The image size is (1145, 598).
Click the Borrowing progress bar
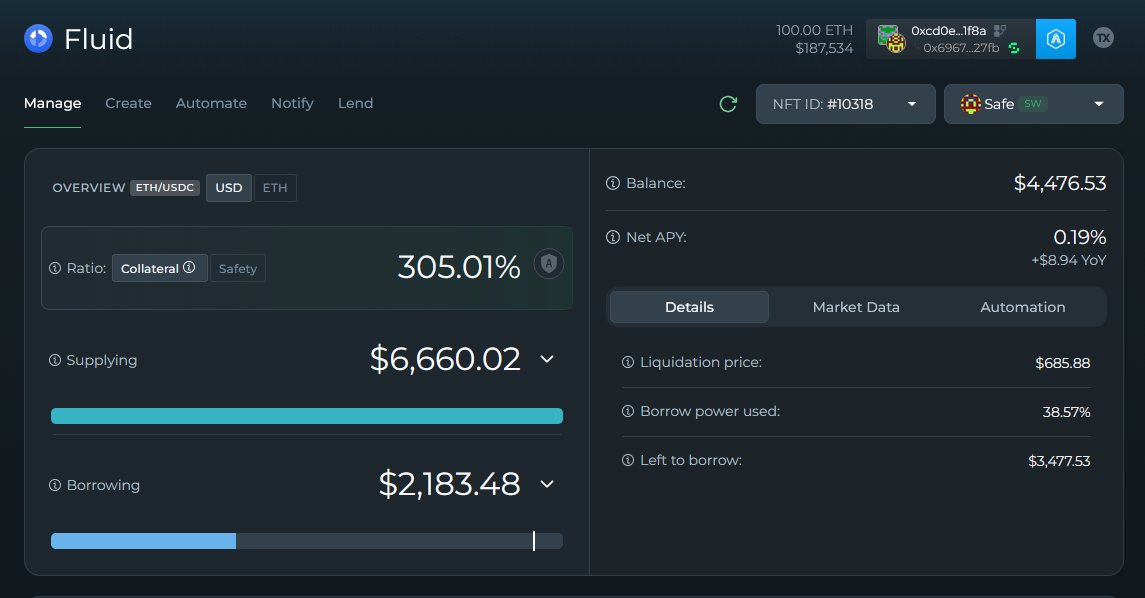[x=307, y=541]
